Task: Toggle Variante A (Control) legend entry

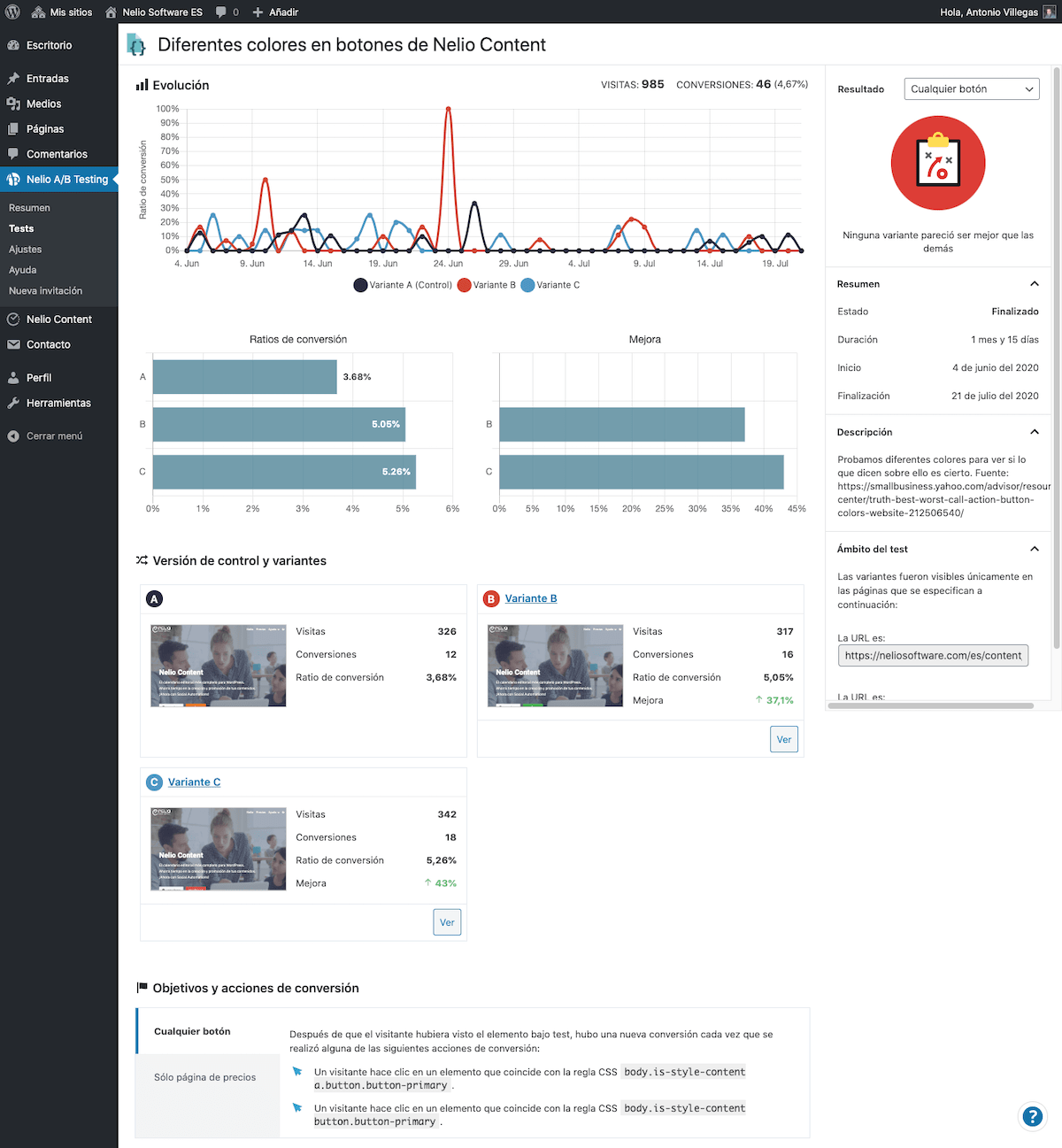Action: (x=403, y=285)
